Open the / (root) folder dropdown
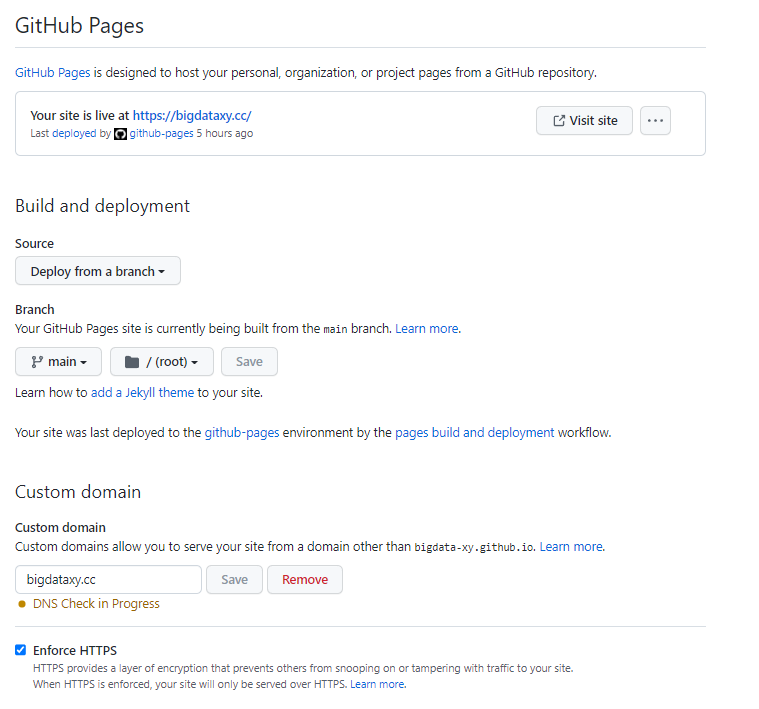Image resolution: width=759 pixels, height=709 pixels. tap(162, 362)
